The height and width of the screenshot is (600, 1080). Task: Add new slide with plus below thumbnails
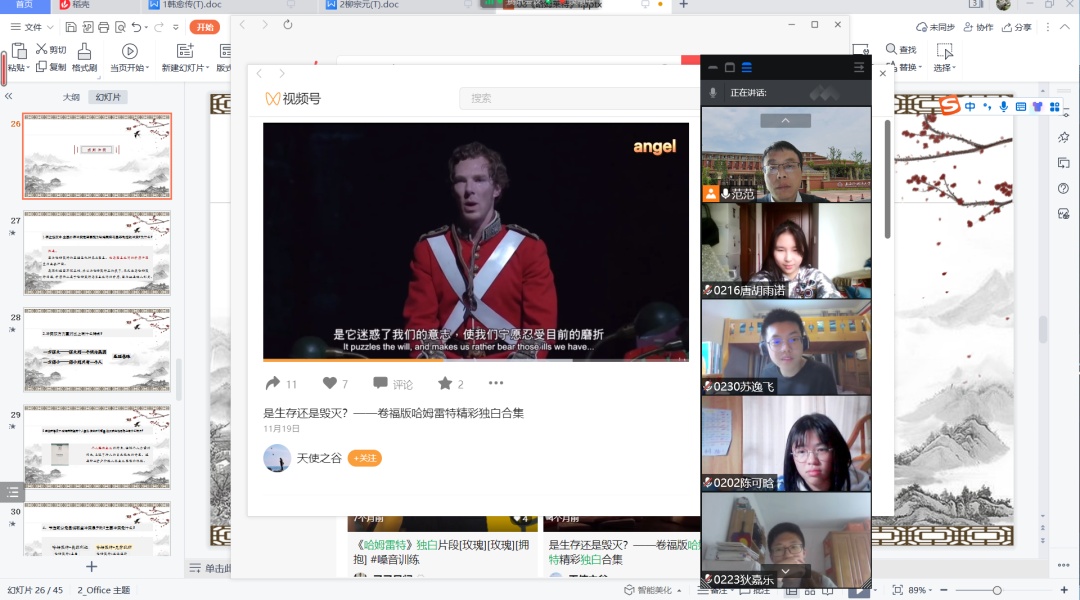coord(91,566)
